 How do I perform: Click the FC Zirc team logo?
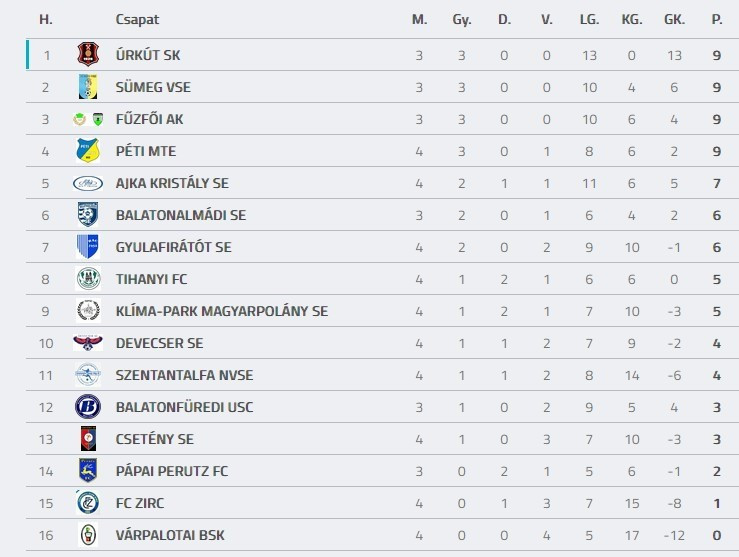click(x=88, y=503)
